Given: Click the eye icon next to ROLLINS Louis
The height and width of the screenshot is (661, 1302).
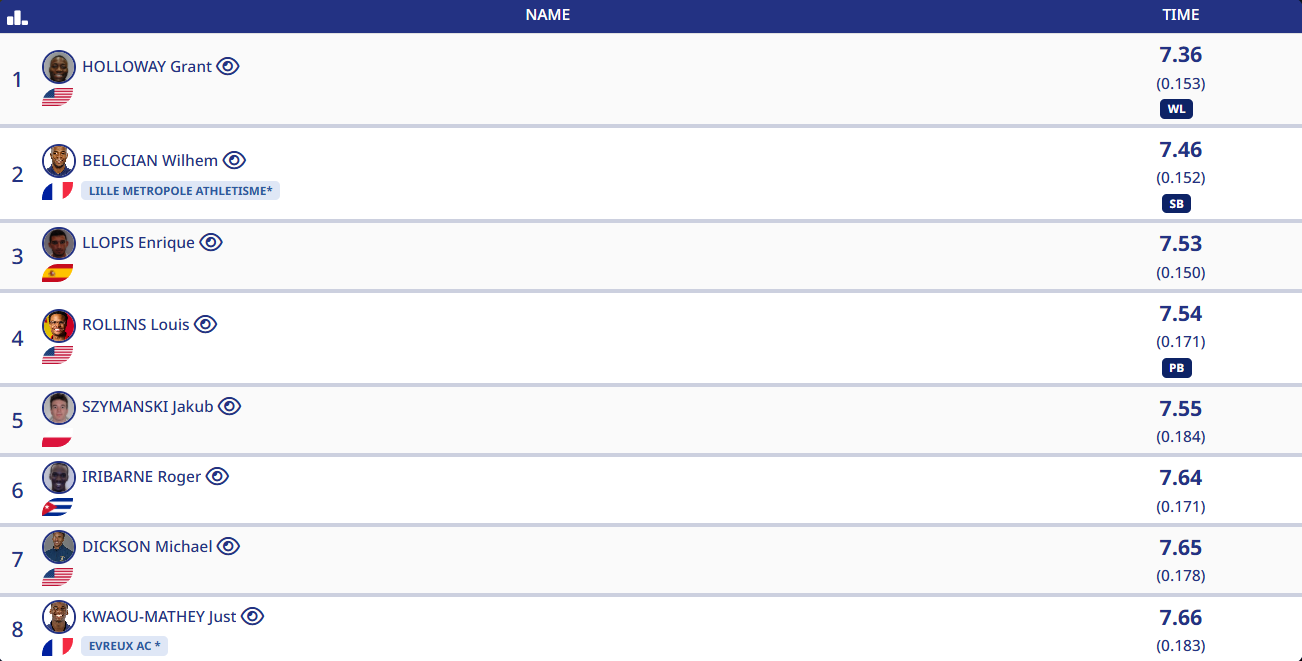Looking at the screenshot, I should coord(205,325).
